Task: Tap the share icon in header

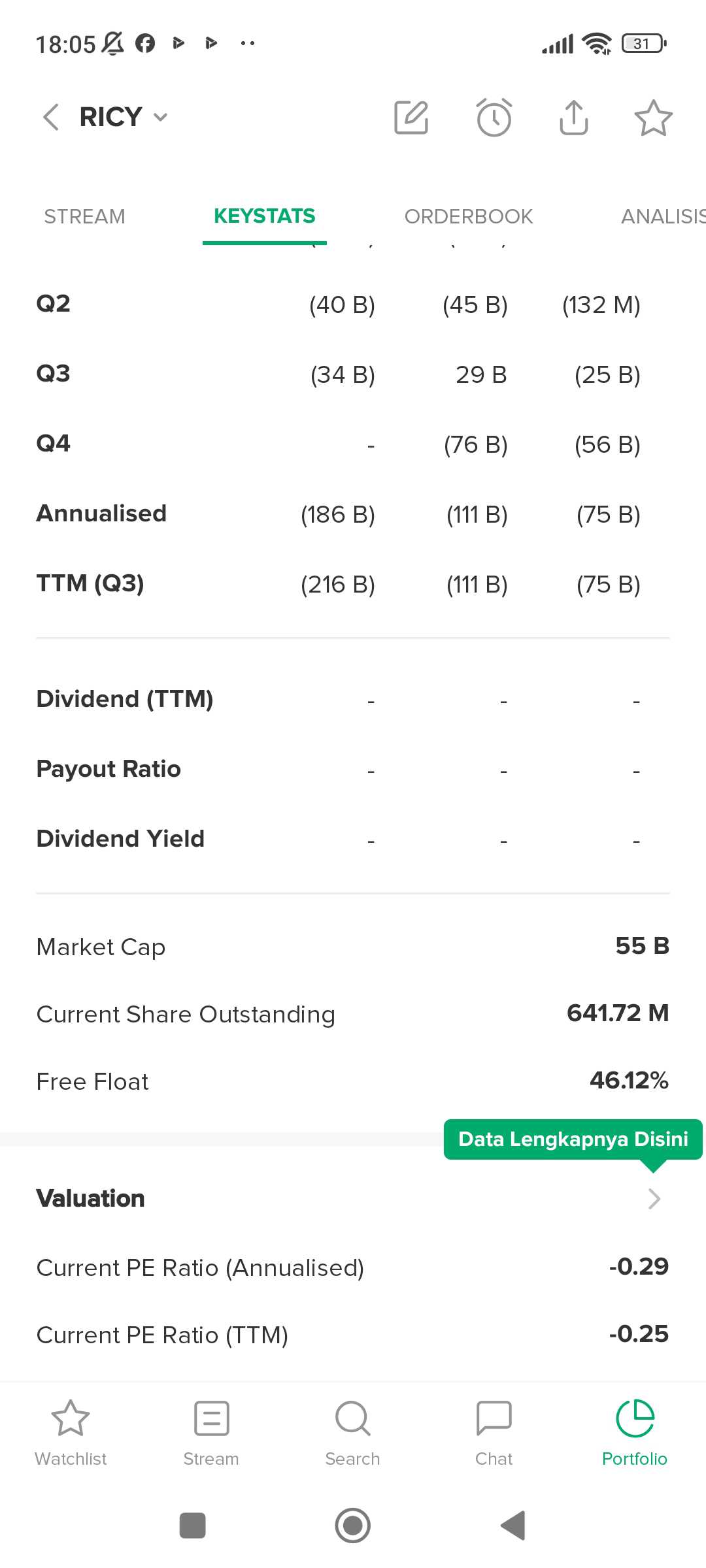Action: click(x=574, y=118)
